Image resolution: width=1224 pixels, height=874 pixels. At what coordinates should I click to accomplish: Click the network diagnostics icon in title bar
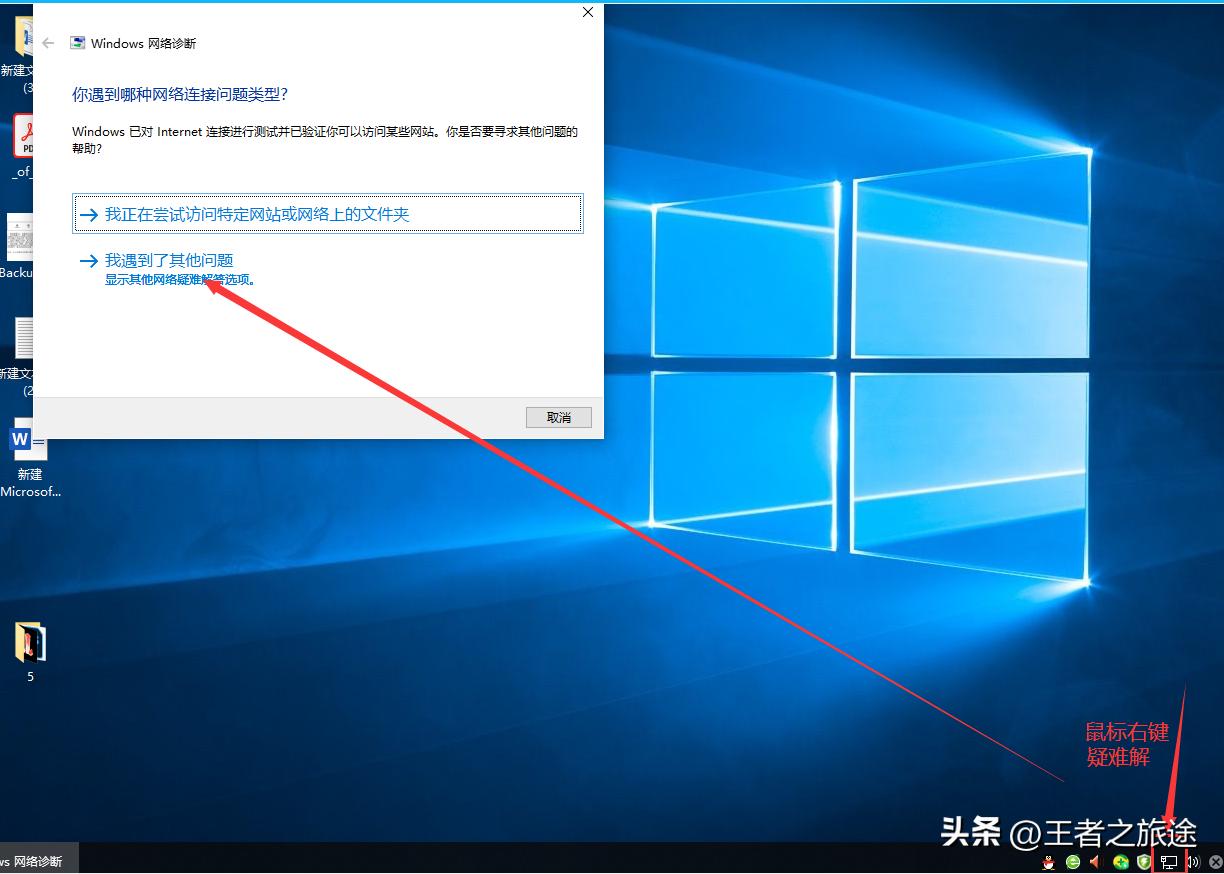pos(78,43)
